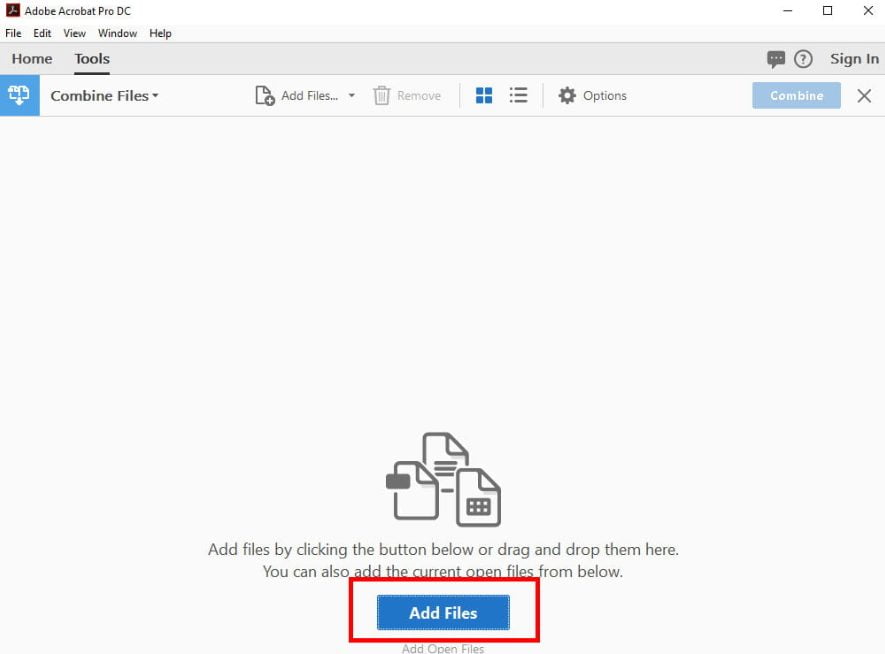Open the File menu
Screen dimensions: 885x654
[13, 33]
